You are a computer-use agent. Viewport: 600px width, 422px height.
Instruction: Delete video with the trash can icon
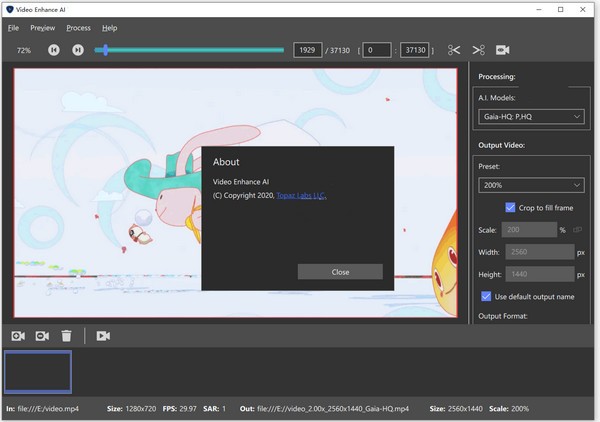pyautogui.click(x=66, y=336)
